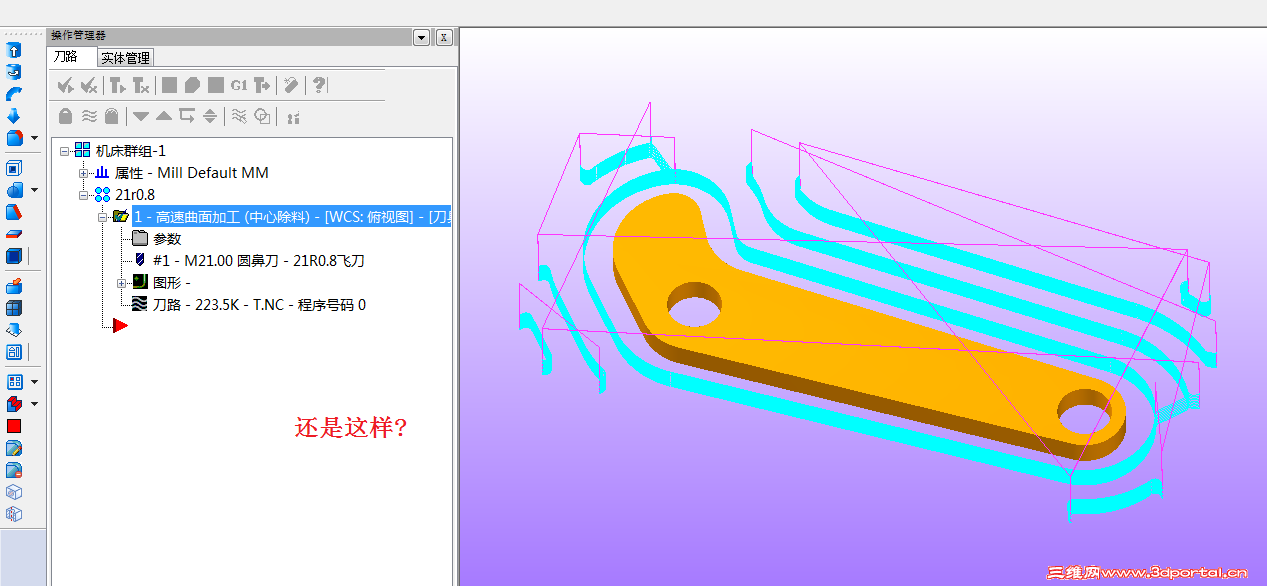Open dropdown arrow next to fillet icon
1267x586 pixels.
click(35, 138)
